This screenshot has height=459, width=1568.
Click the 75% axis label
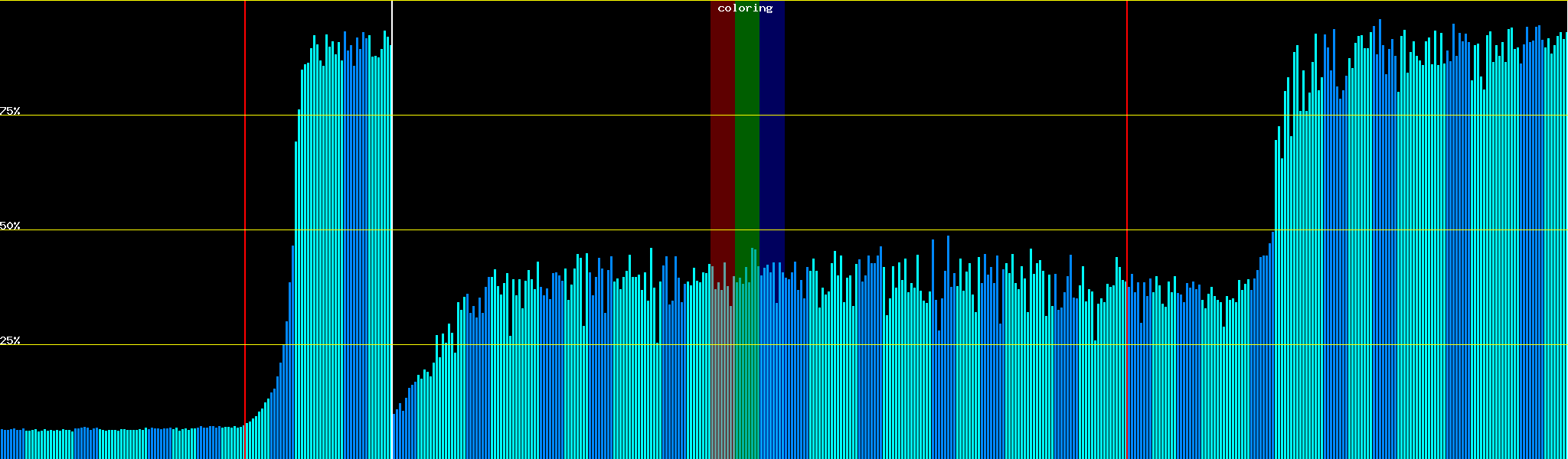click(x=10, y=111)
